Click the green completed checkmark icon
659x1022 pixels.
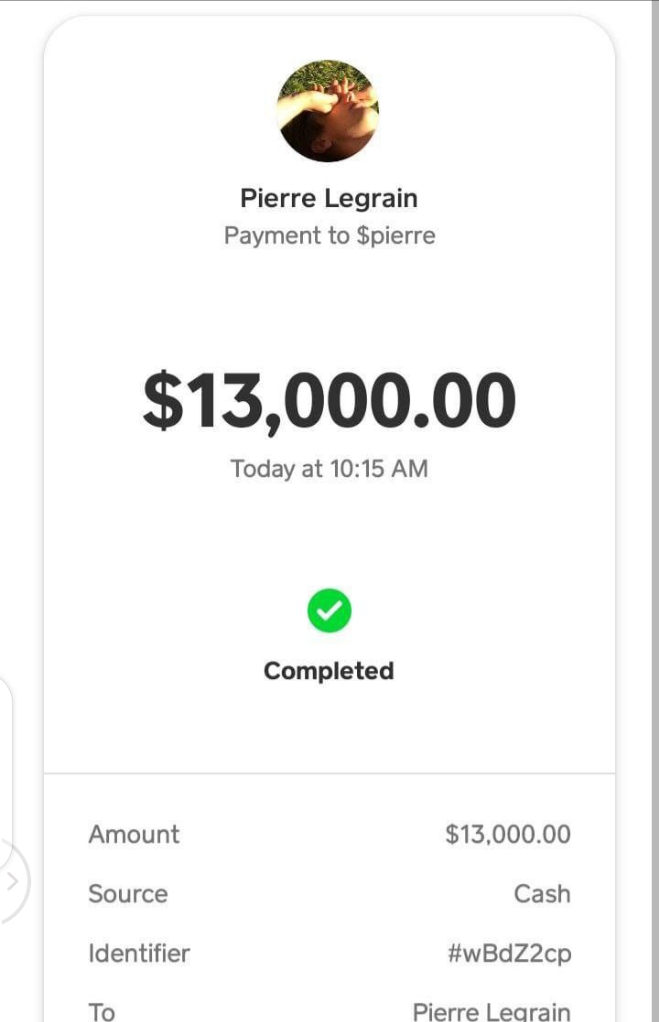click(329, 611)
